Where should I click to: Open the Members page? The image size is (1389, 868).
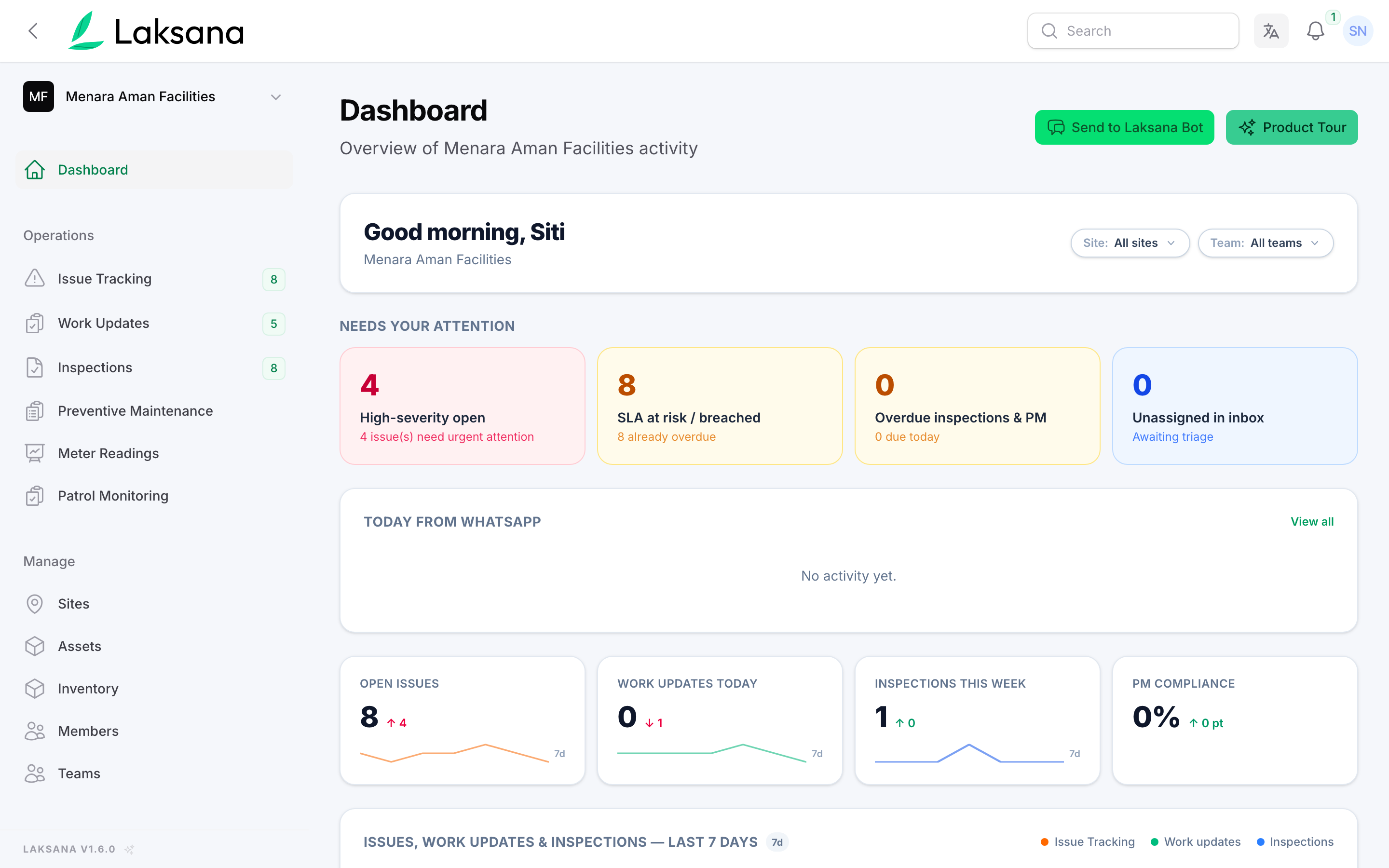point(154,732)
